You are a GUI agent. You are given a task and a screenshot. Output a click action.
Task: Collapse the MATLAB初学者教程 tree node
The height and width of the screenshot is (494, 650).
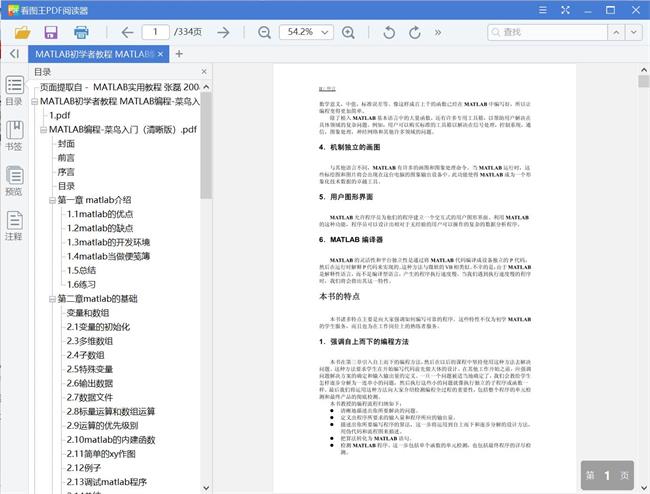click(x=34, y=102)
